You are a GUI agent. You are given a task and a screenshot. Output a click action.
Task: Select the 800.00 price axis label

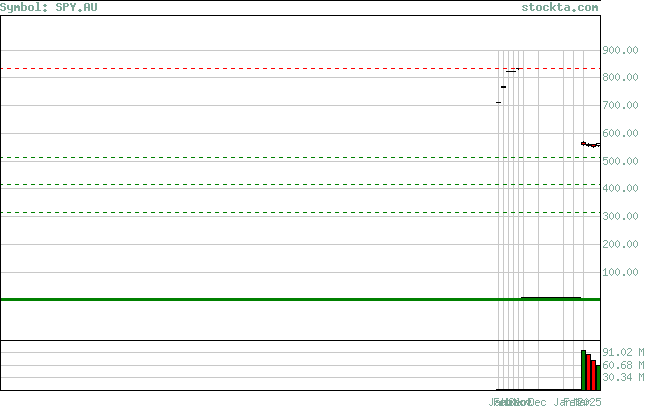tap(620, 77)
